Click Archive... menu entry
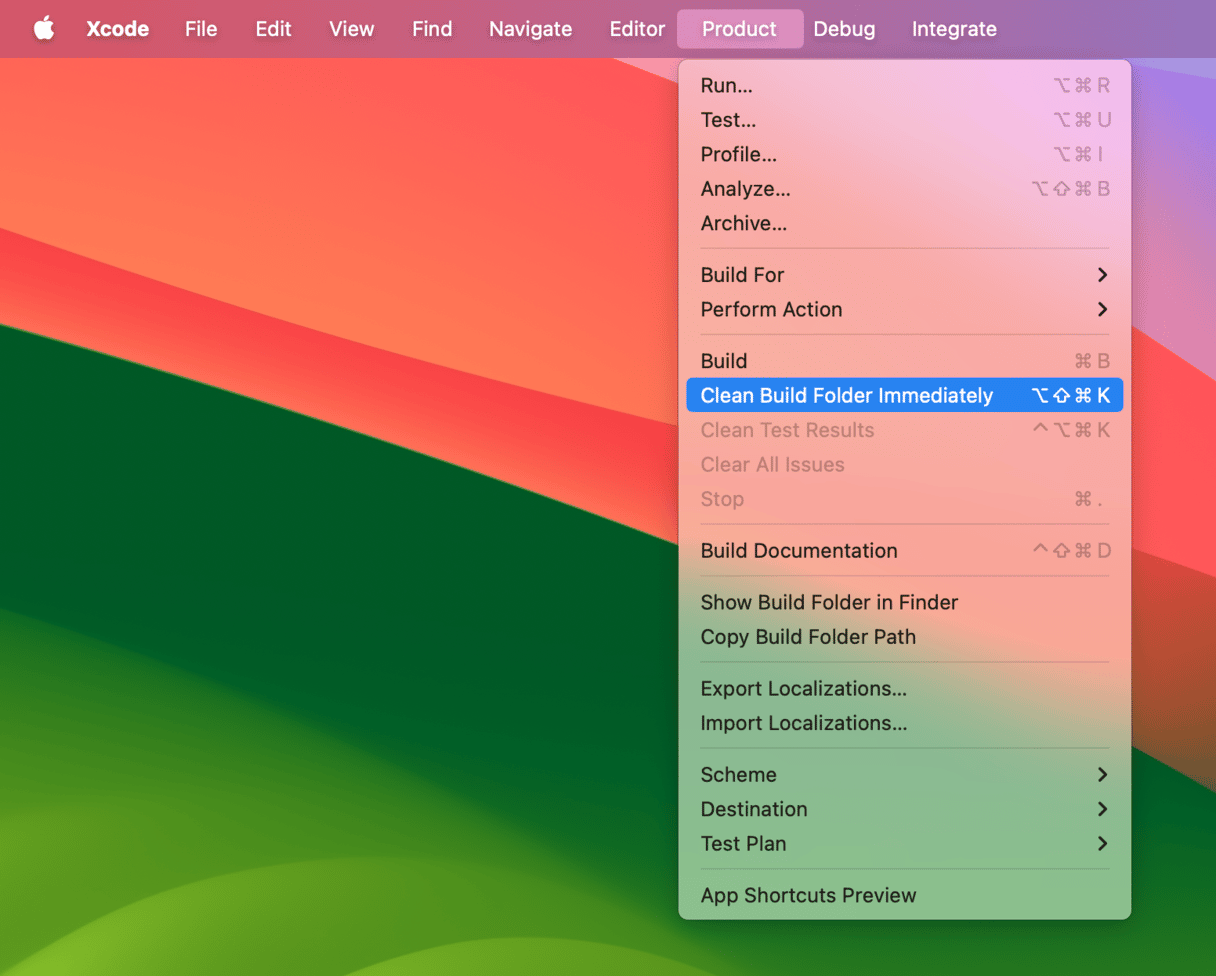This screenshot has height=976, width=1216. click(x=743, y=224)
